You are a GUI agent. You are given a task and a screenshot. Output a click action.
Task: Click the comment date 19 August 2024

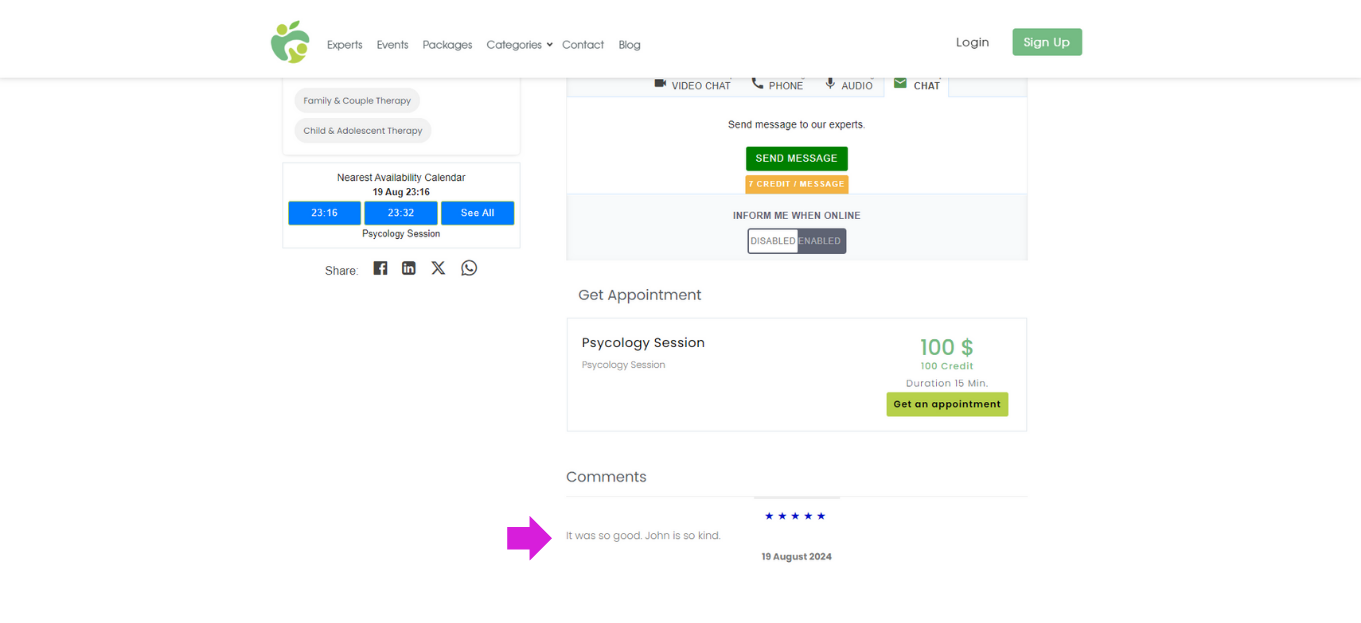click(x=796, y=557)
